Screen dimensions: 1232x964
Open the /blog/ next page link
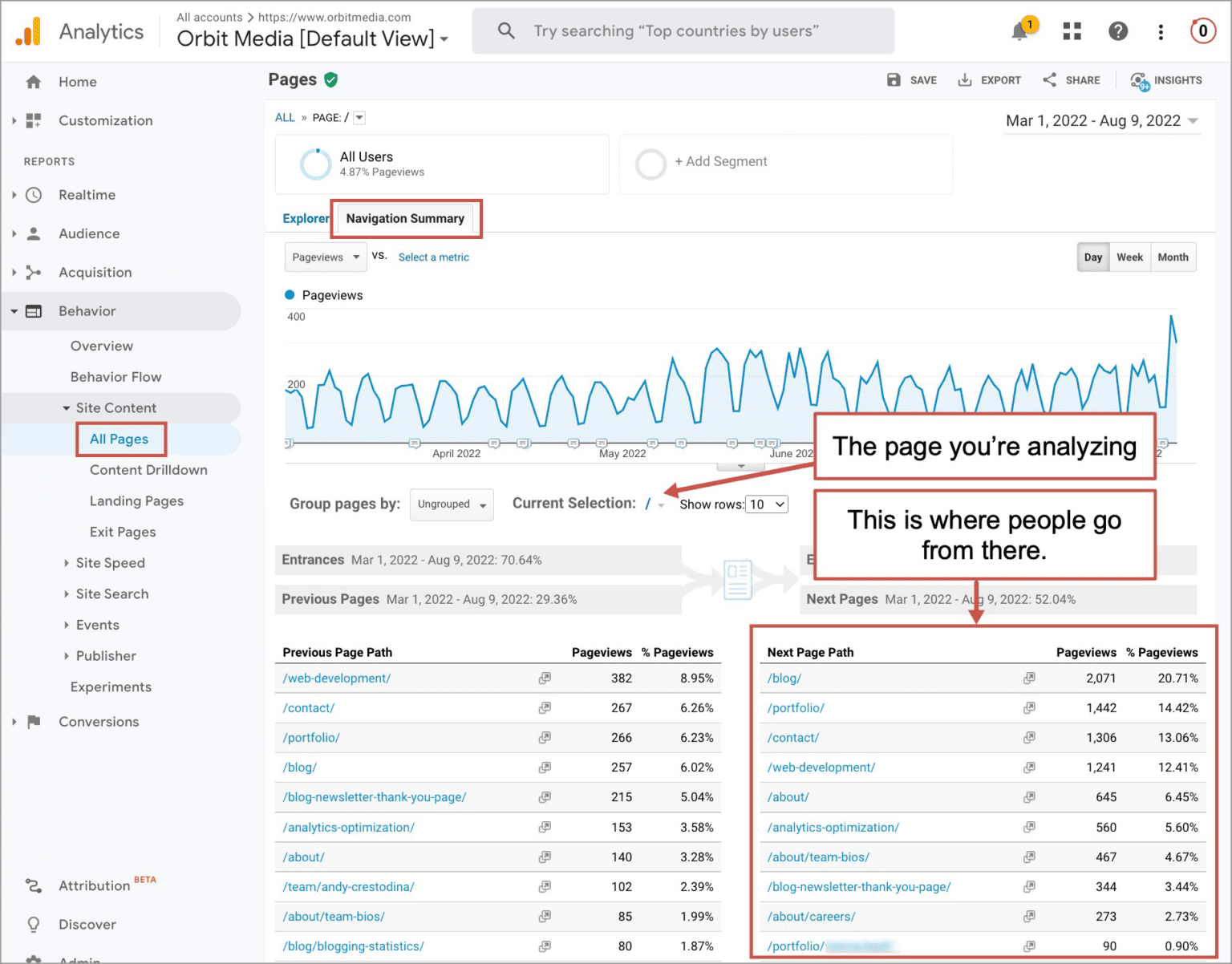(x=784, y=678)
